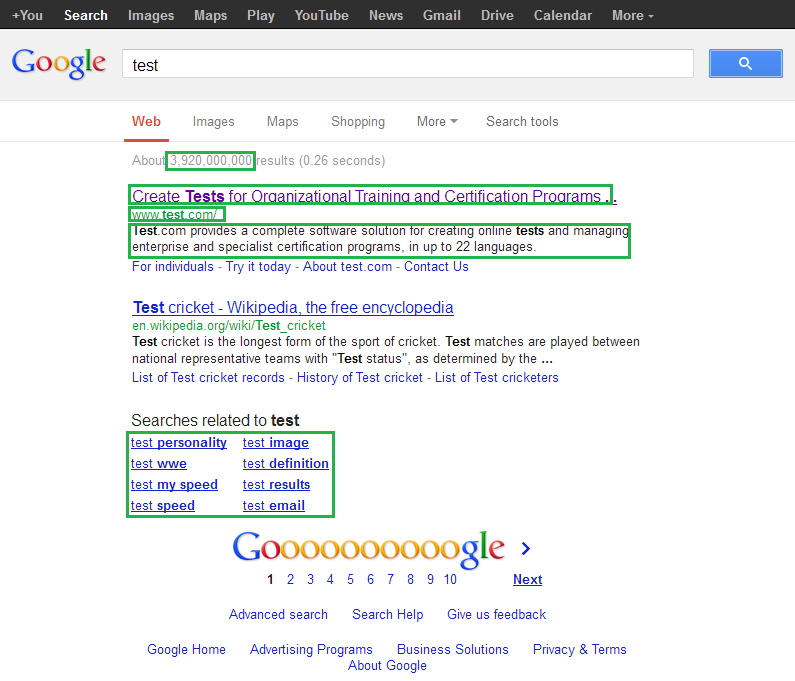Click the www.test.com URL
The width and height of the screenshot is (795, 681).
tap(174, 214)
